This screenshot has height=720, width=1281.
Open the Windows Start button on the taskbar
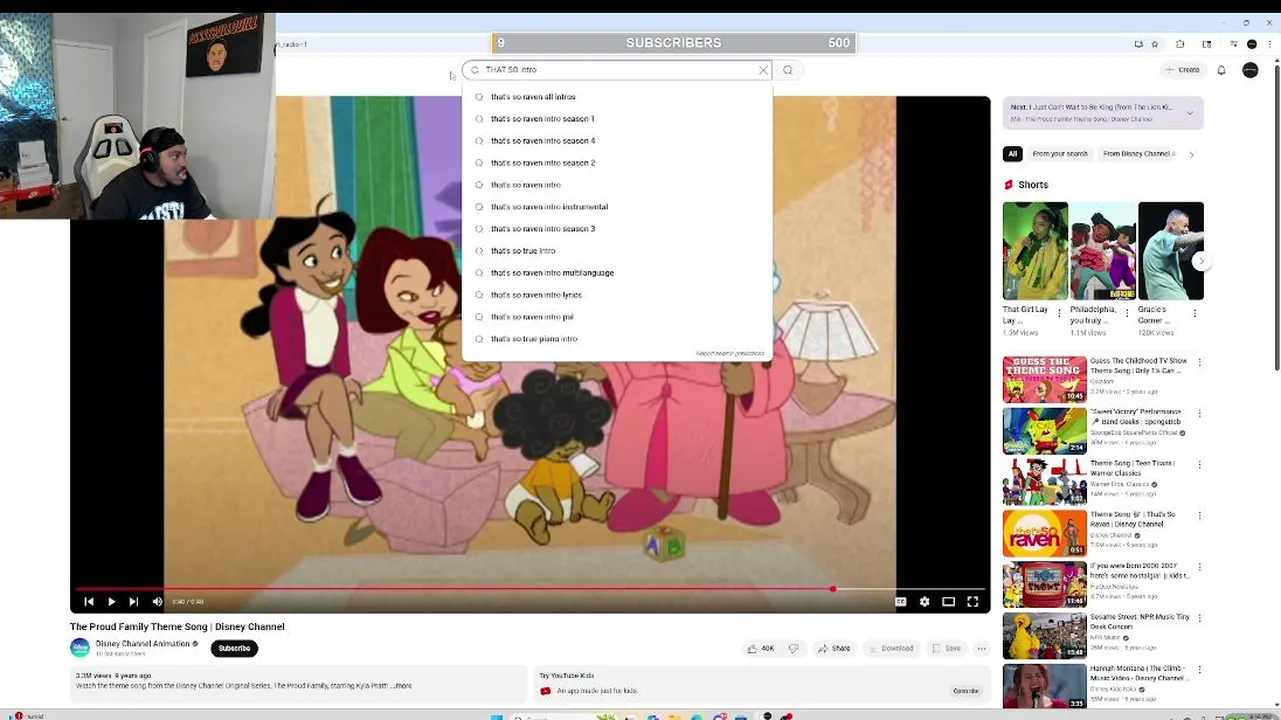click(497, 716)
